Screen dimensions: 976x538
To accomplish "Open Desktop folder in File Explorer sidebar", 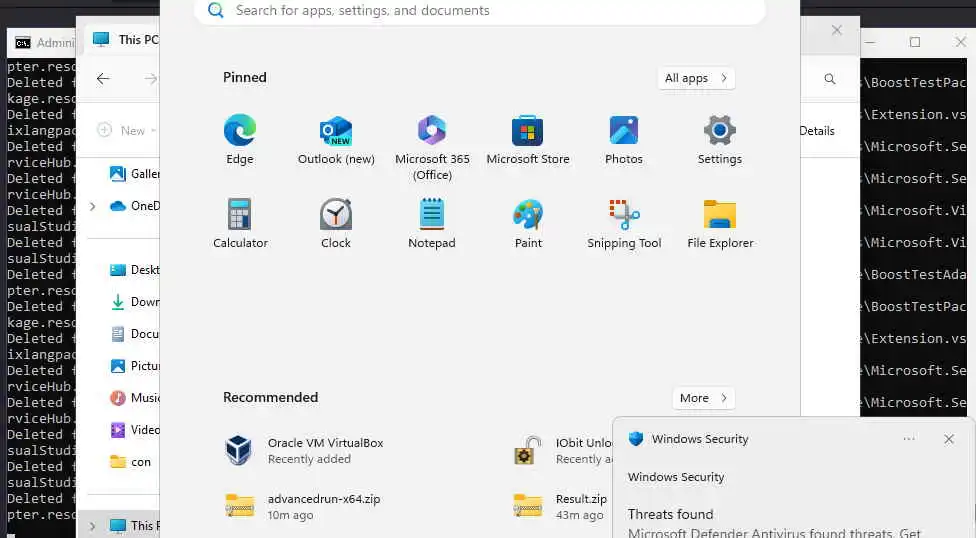I will click(x=133, y=270).
